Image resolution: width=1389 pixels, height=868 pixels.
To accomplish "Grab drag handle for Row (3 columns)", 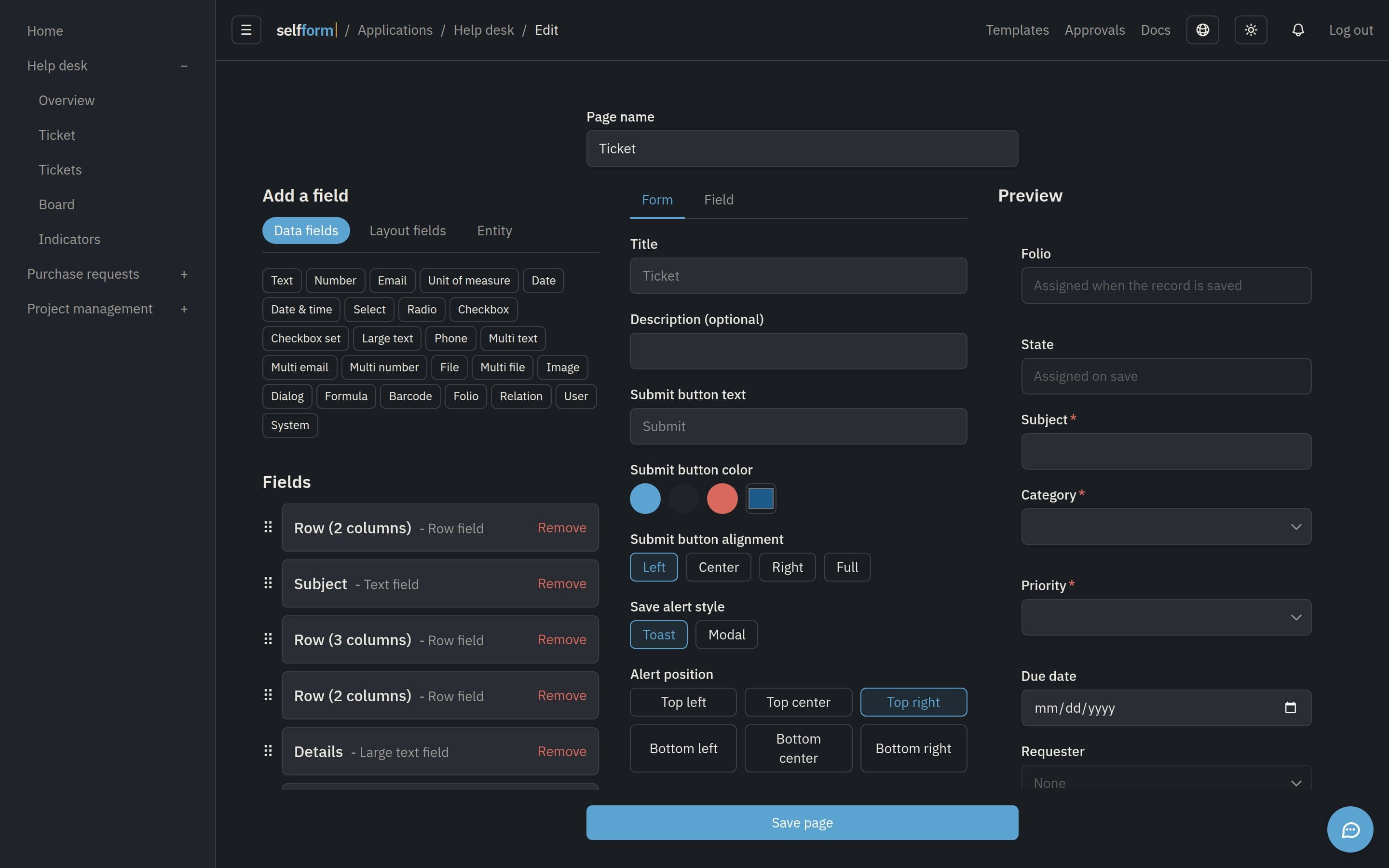I will (x=268, y=639).
